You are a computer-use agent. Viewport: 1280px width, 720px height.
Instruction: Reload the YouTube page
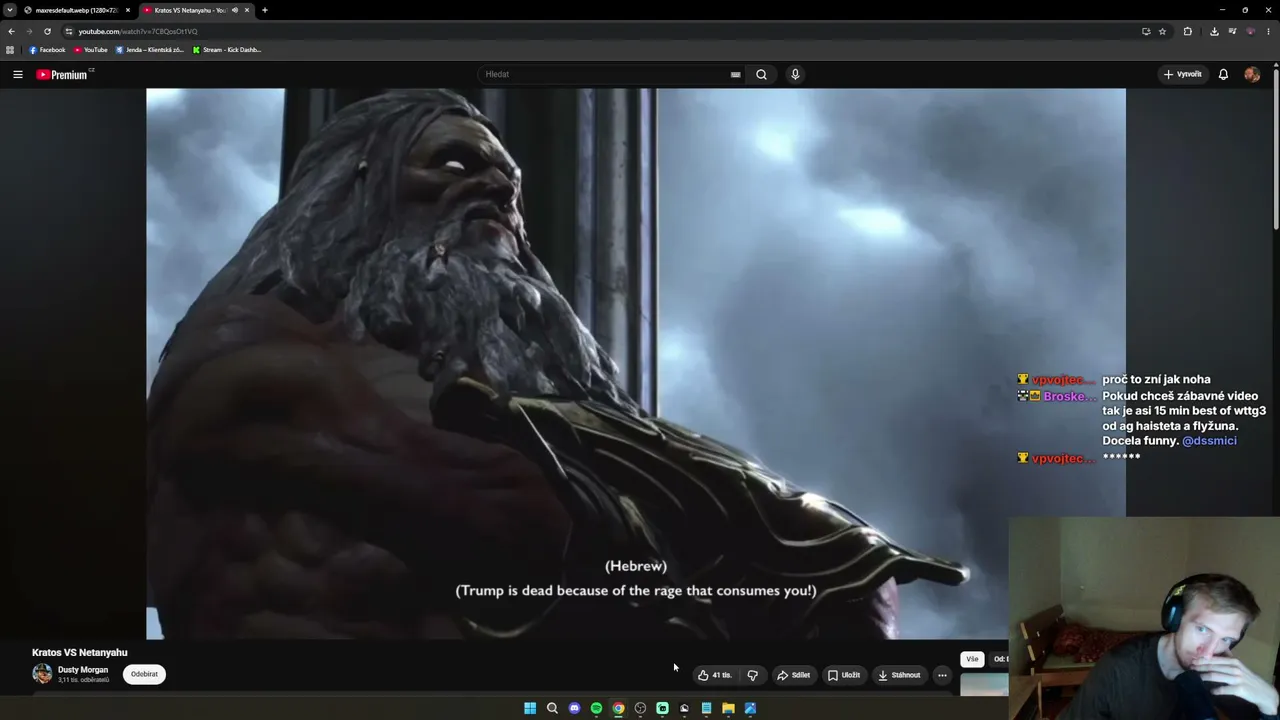tap(47, 31)
